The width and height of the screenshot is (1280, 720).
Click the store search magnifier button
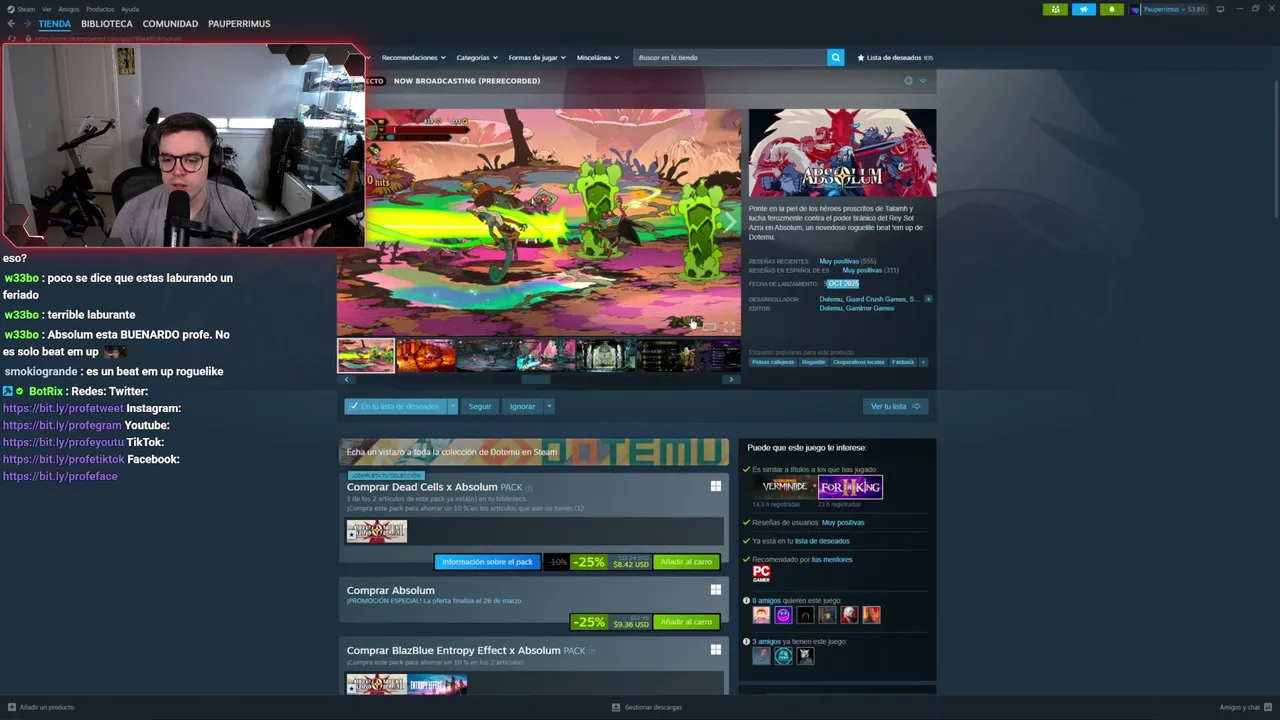pos(835,57)
